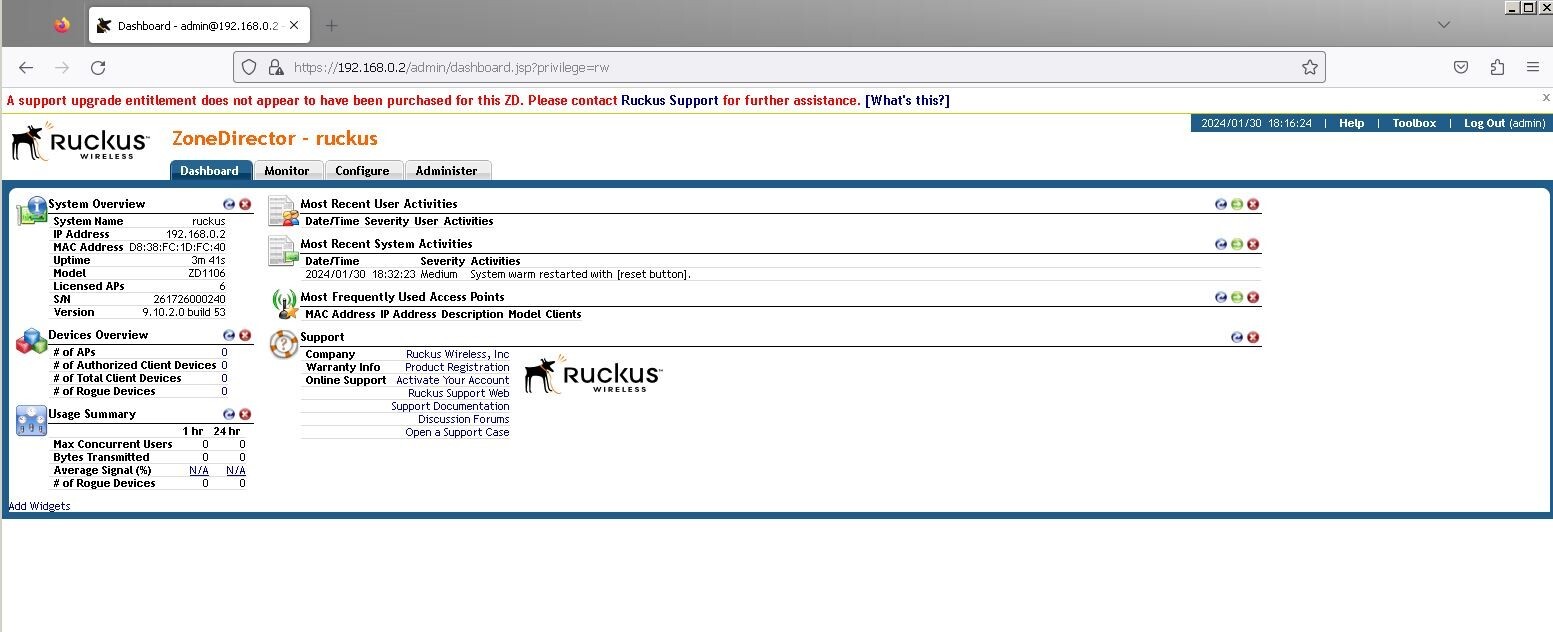
Task: Open the Dashboard tab
Action: click(x=209, y=171)
